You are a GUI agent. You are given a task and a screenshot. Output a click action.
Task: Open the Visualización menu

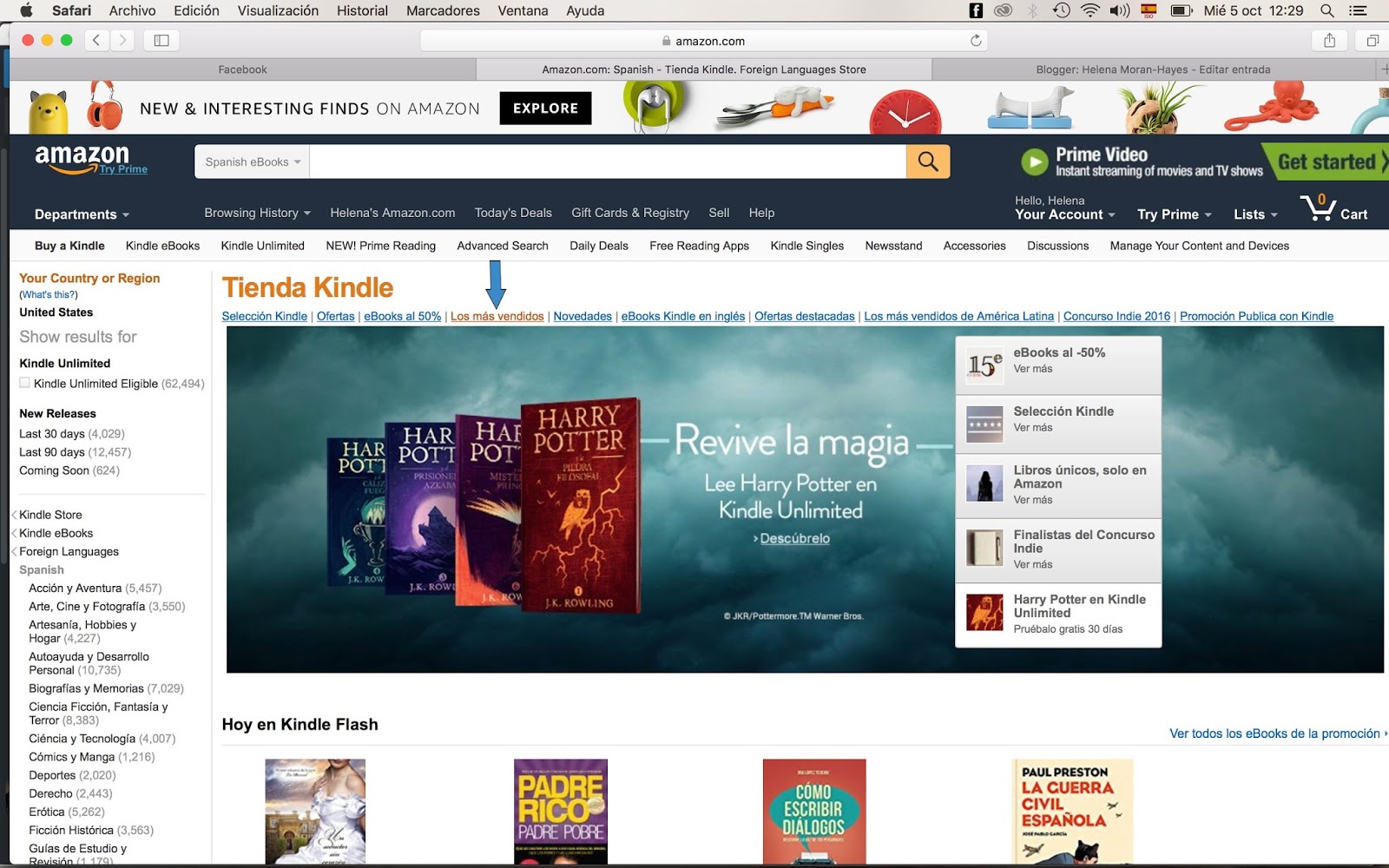[x=278, y=10]
